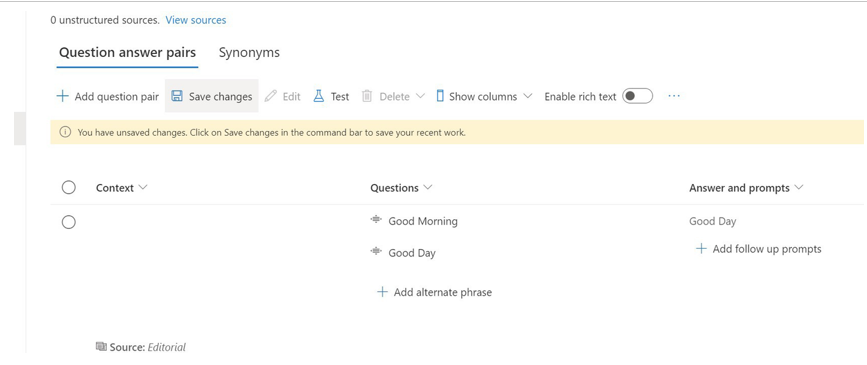Image resolution: width=867 pixels, height=365 pixels.
Task: Toggle the Enable rich text switch
Action: pyautogui.click(x=638, y=96)
